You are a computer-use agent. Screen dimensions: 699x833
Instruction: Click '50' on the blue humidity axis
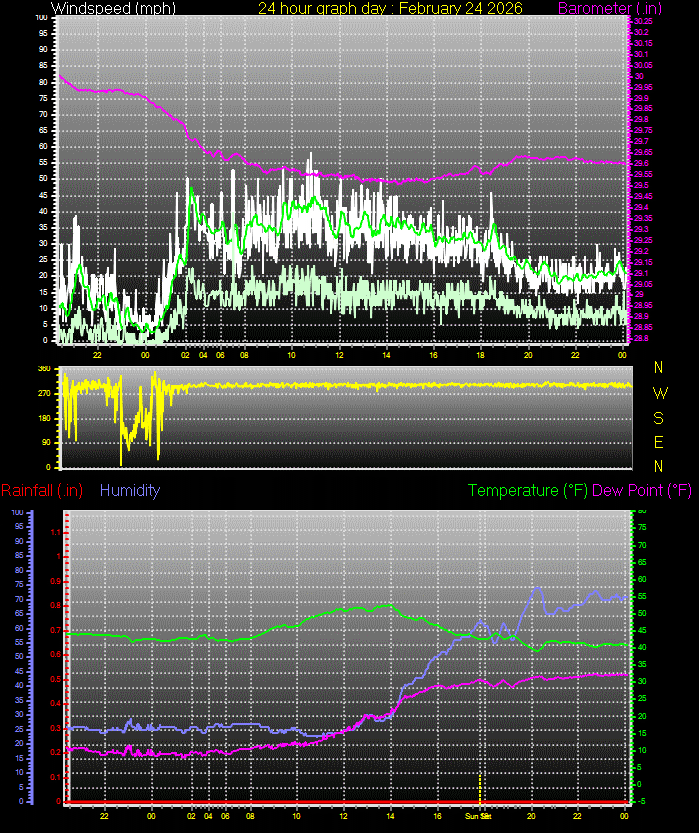19,657
